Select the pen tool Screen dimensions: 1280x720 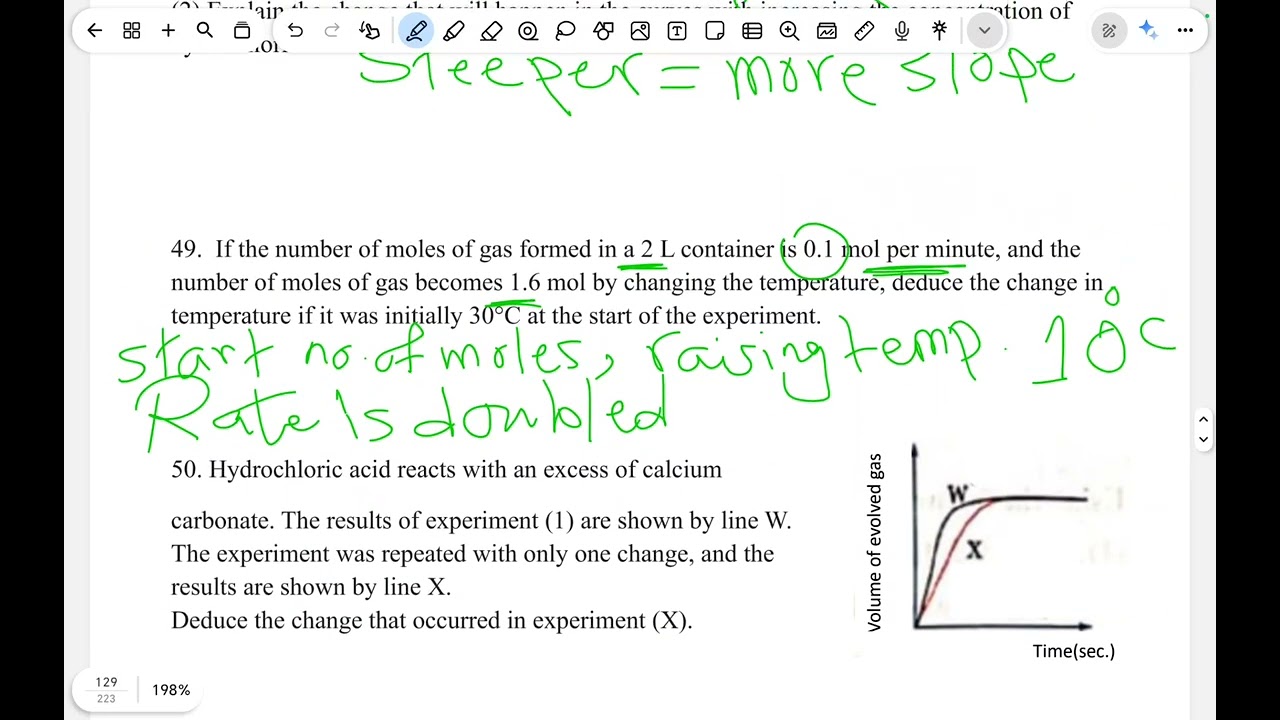416,31
